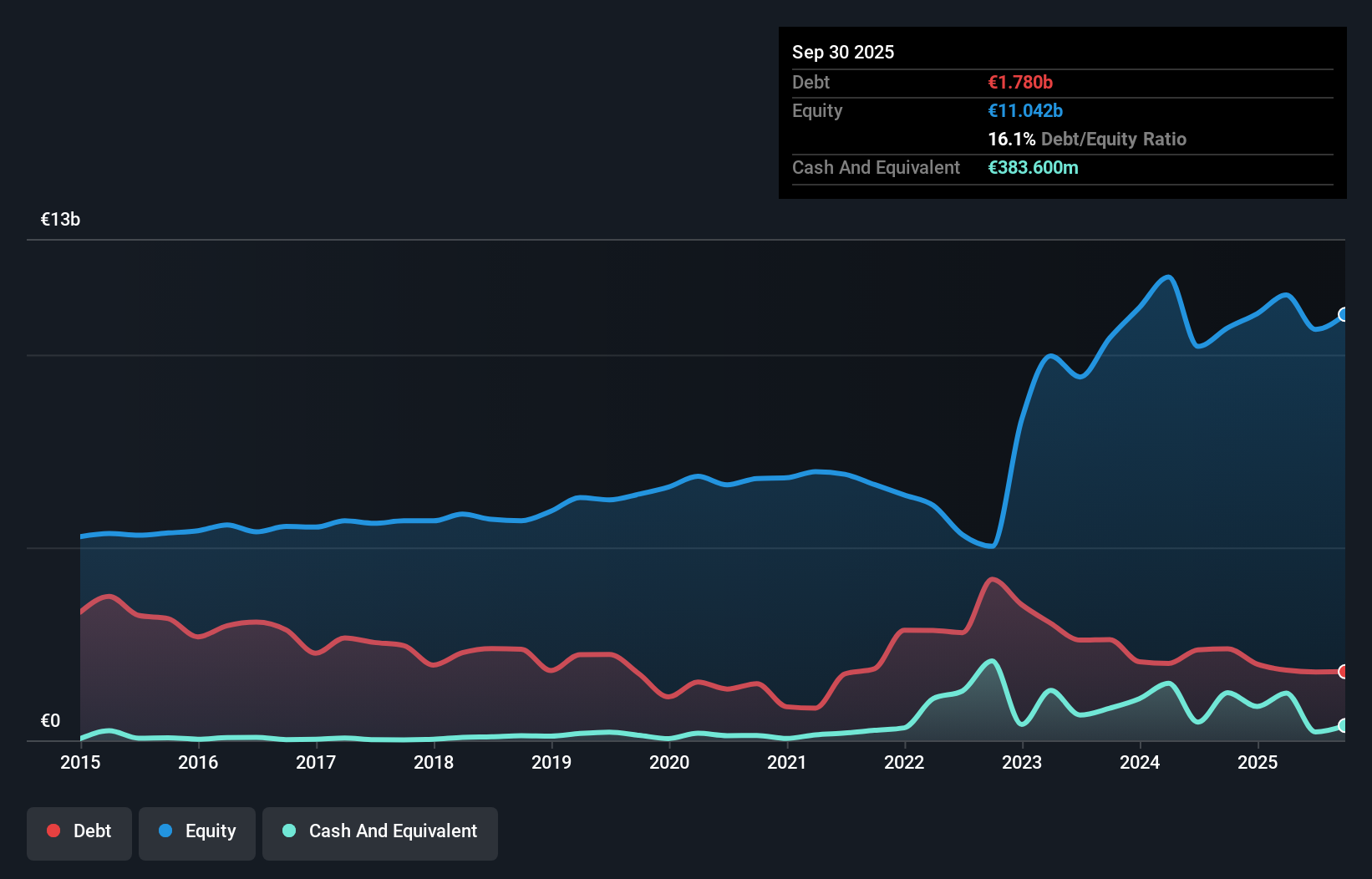Select the blue equity endpoint marker on chart
Screen dimensions: 1372x879
pyautogui.click(x=1342, y=315)
